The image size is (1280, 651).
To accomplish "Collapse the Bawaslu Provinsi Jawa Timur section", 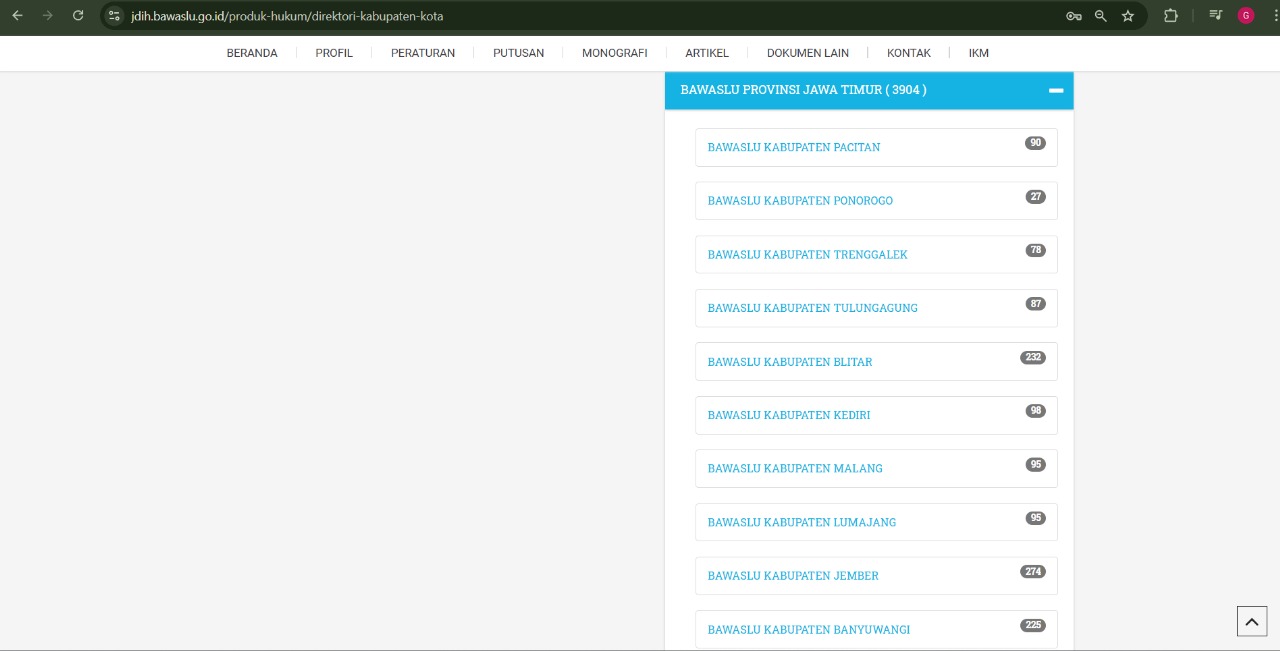I will [x=1055, y=91].
